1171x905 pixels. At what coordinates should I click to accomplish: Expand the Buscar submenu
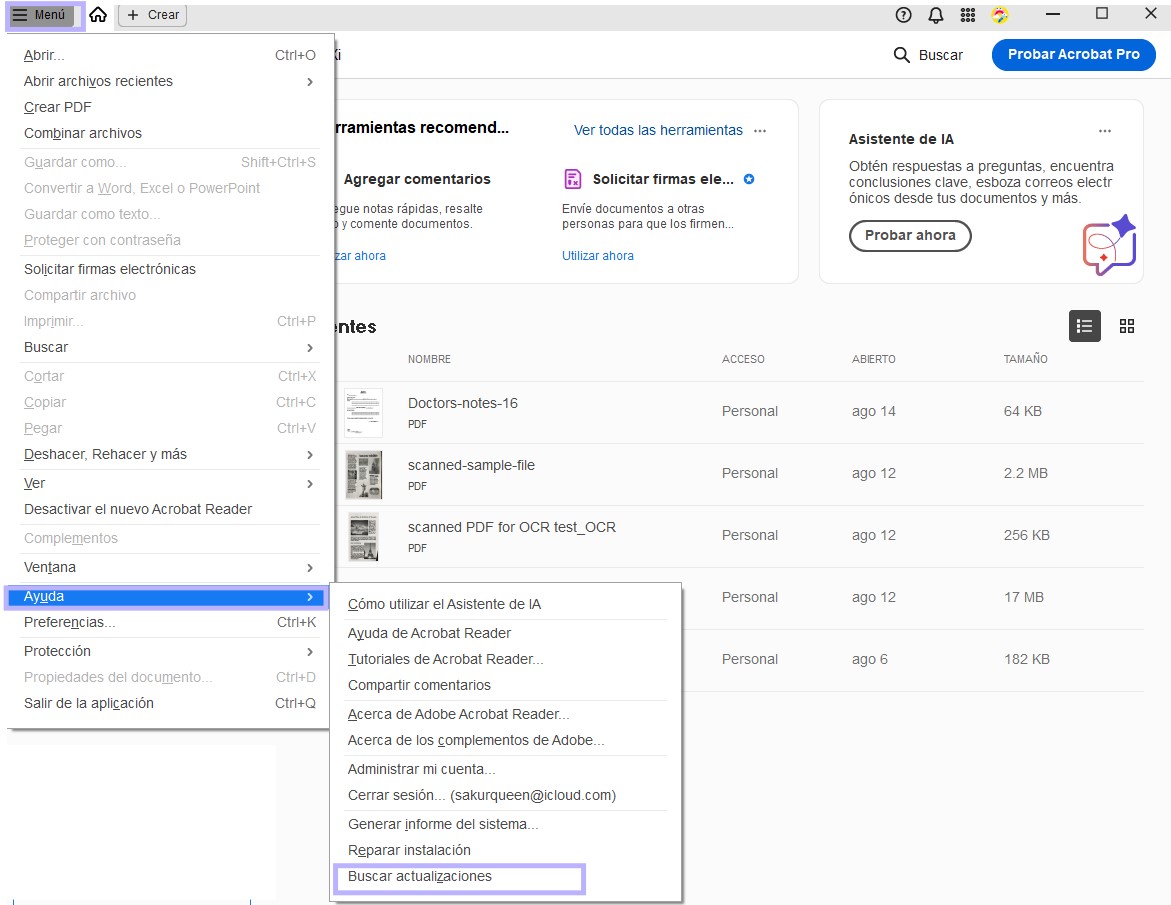coord(170,348)
